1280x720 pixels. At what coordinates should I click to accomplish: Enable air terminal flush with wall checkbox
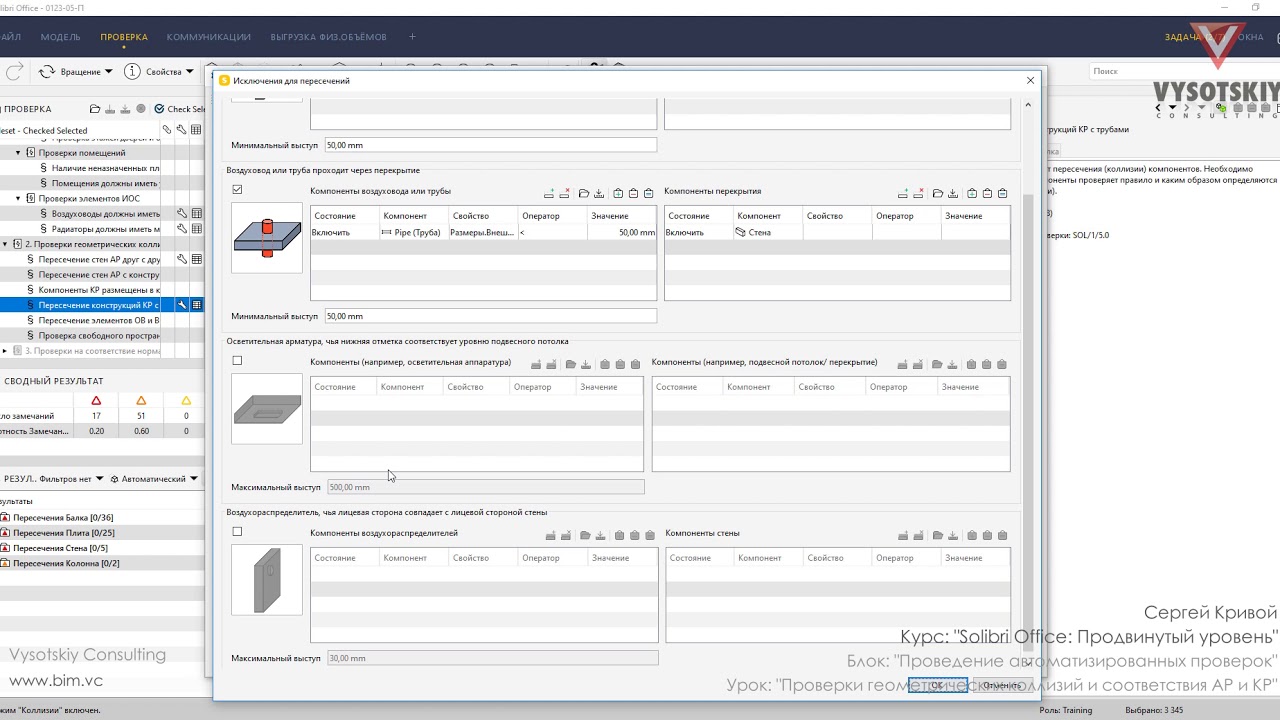point(237,532)
